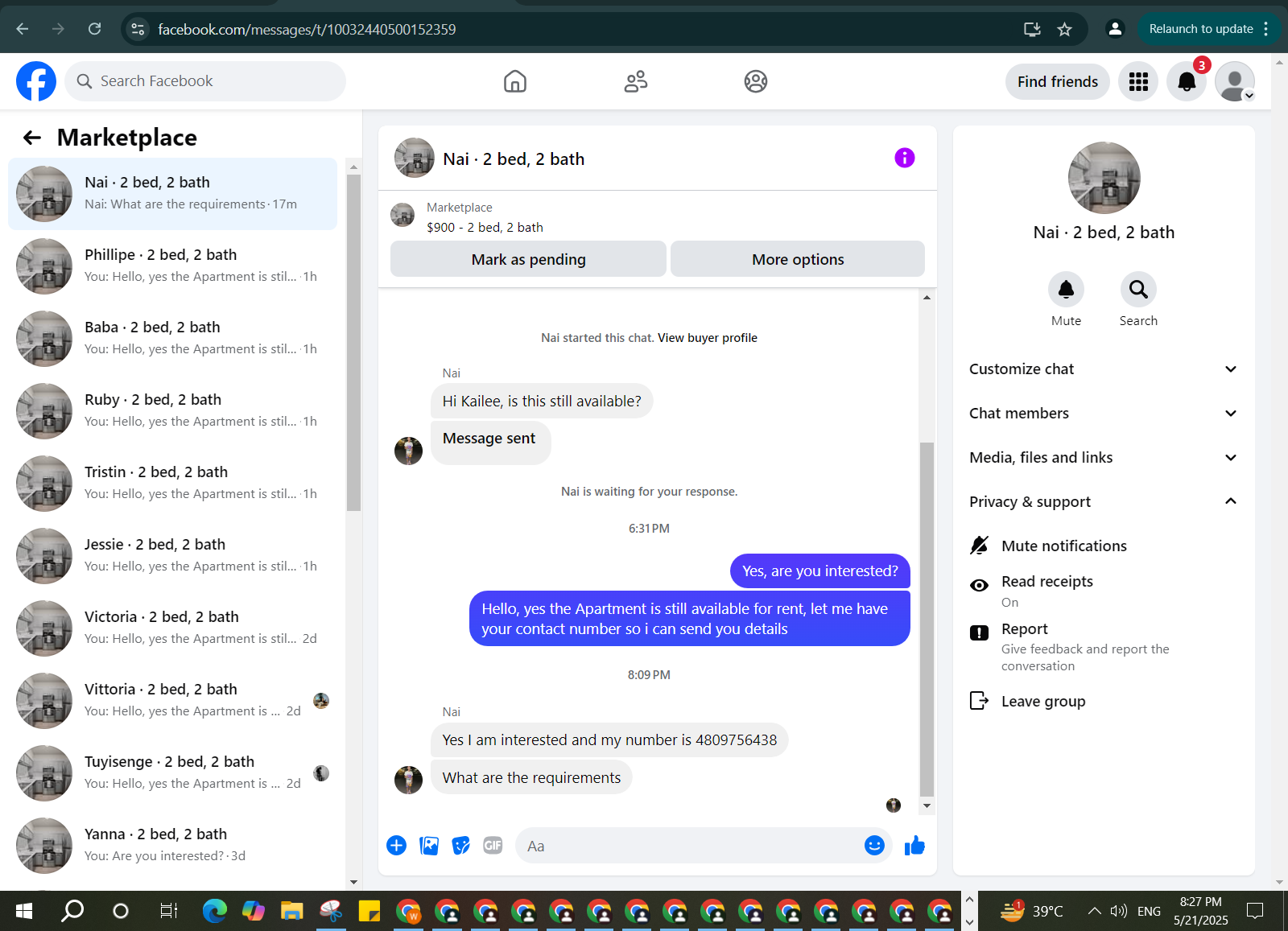Open Microsoft Edge from taskbar
This screenshot has width=1288, height=931.
click(214, 911)
